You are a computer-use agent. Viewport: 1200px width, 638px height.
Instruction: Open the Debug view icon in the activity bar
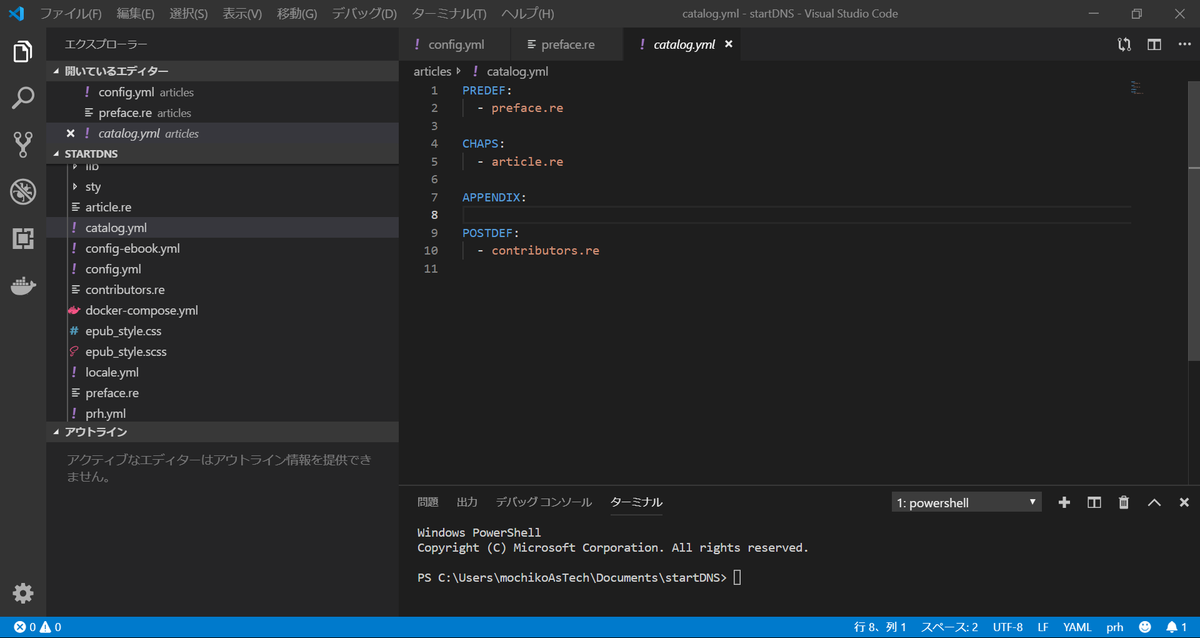[x=23, y=192]
